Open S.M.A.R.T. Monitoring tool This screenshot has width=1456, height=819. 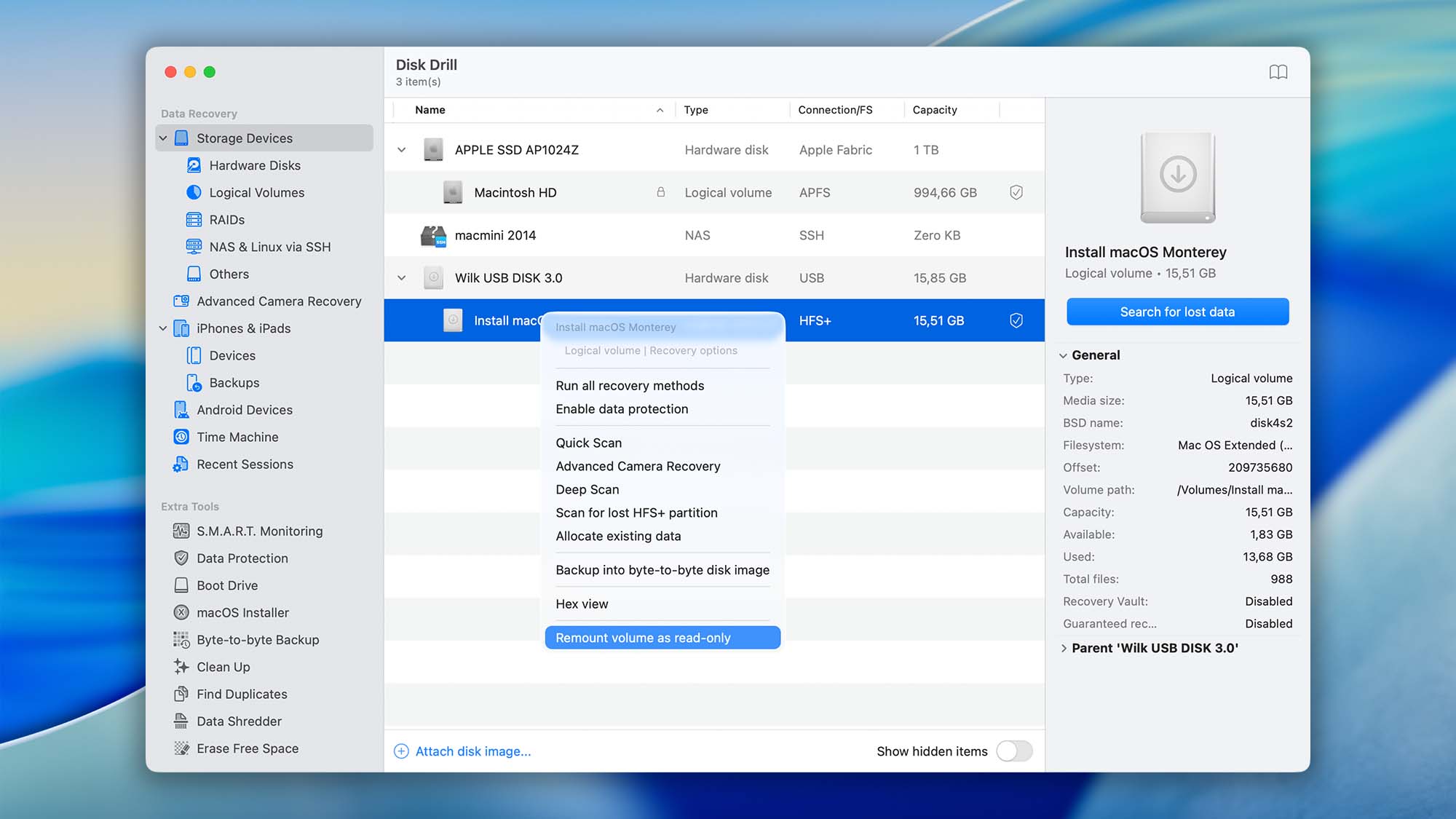tap(259, 531)
